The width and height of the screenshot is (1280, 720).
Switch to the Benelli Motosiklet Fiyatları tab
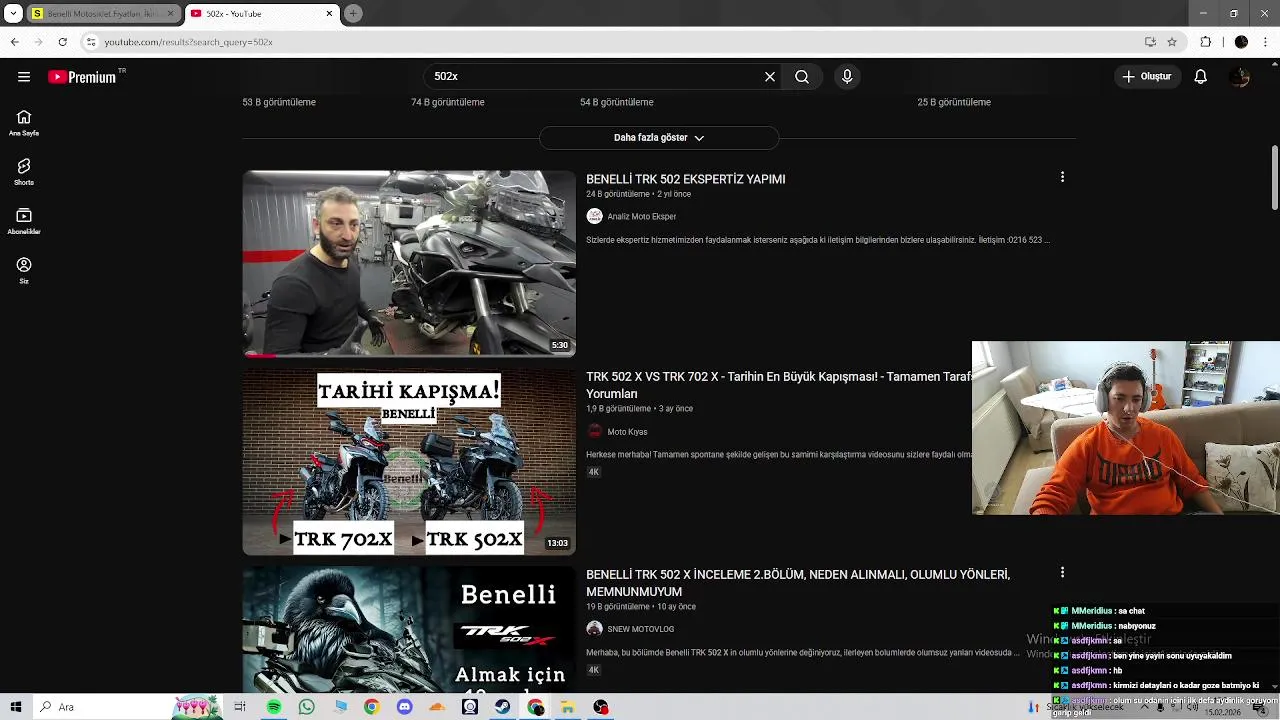pyautogui.click(x=98, y=14)
